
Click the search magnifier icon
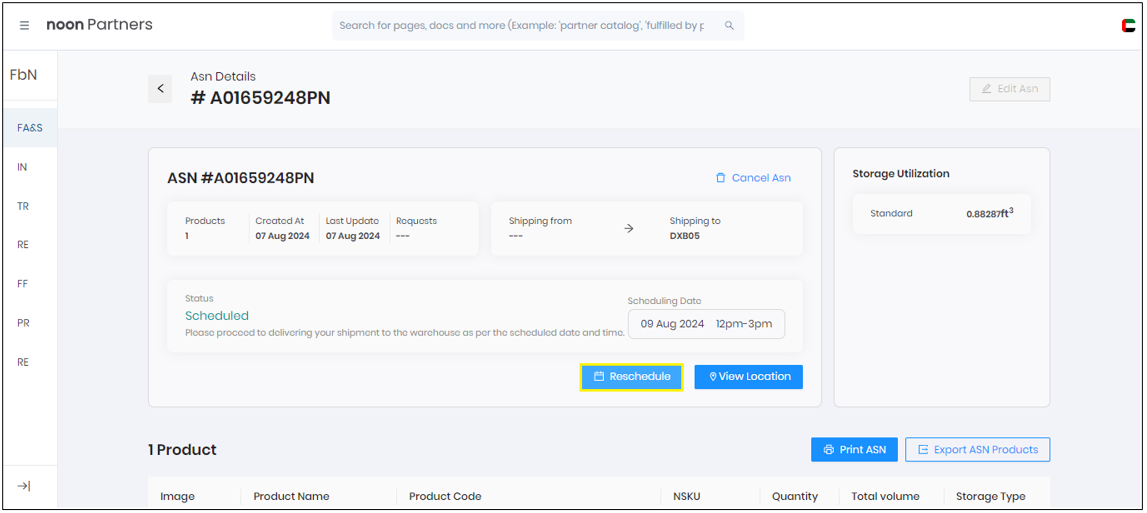tap(729, 25)
